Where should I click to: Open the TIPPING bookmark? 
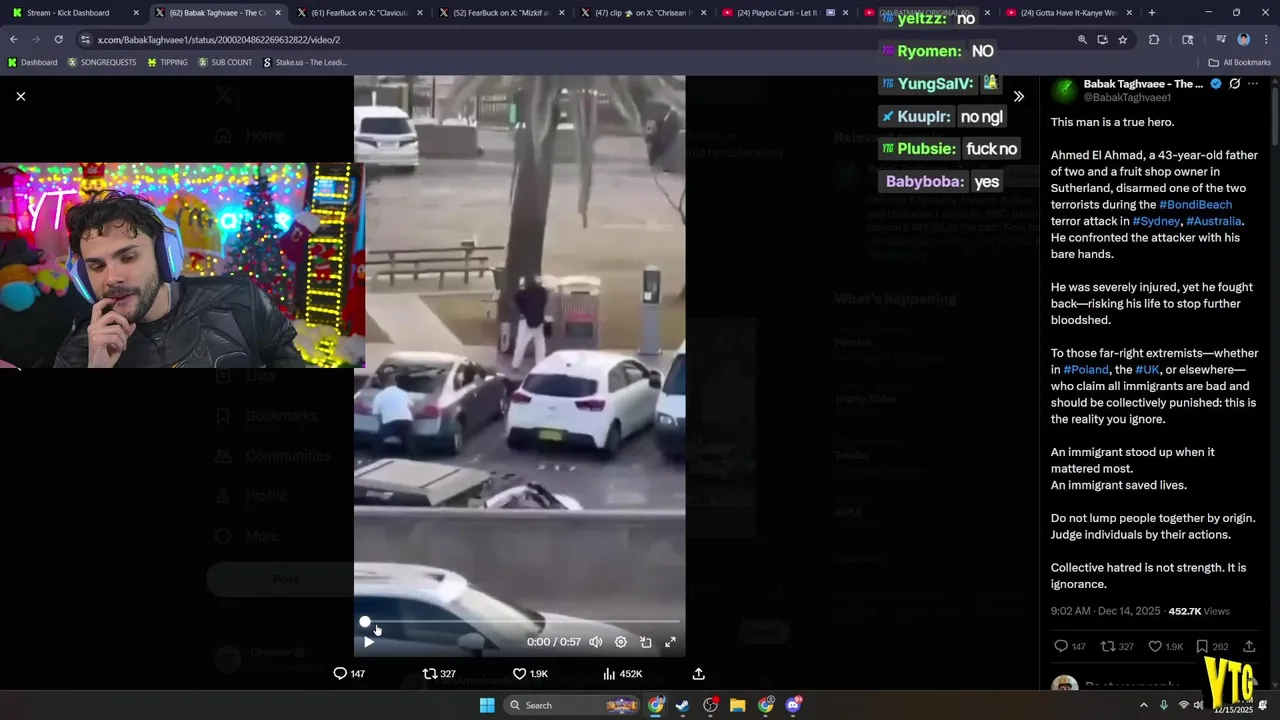(x=167, y=62)
